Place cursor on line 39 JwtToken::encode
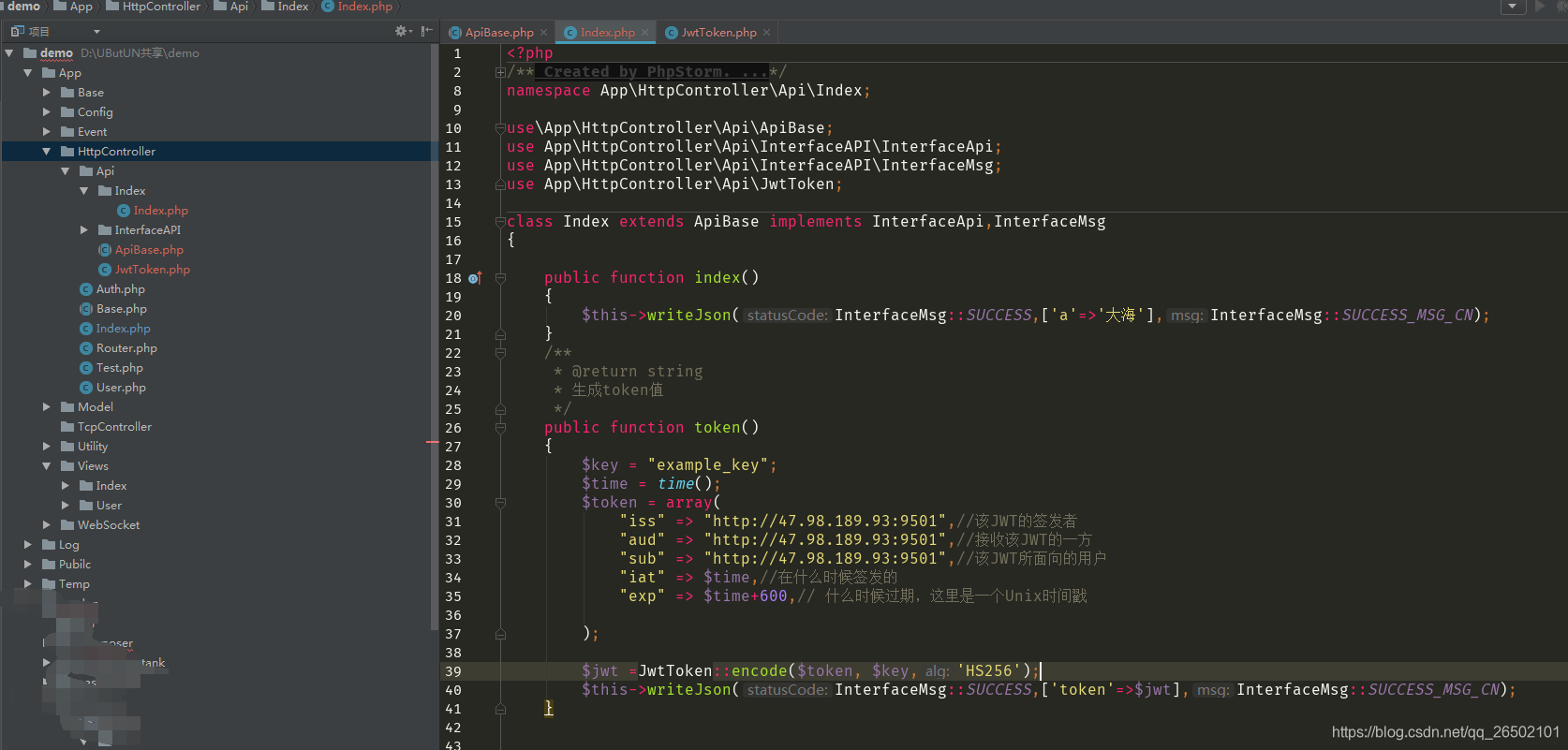The image size is (1568, 750). click(713, 671)
